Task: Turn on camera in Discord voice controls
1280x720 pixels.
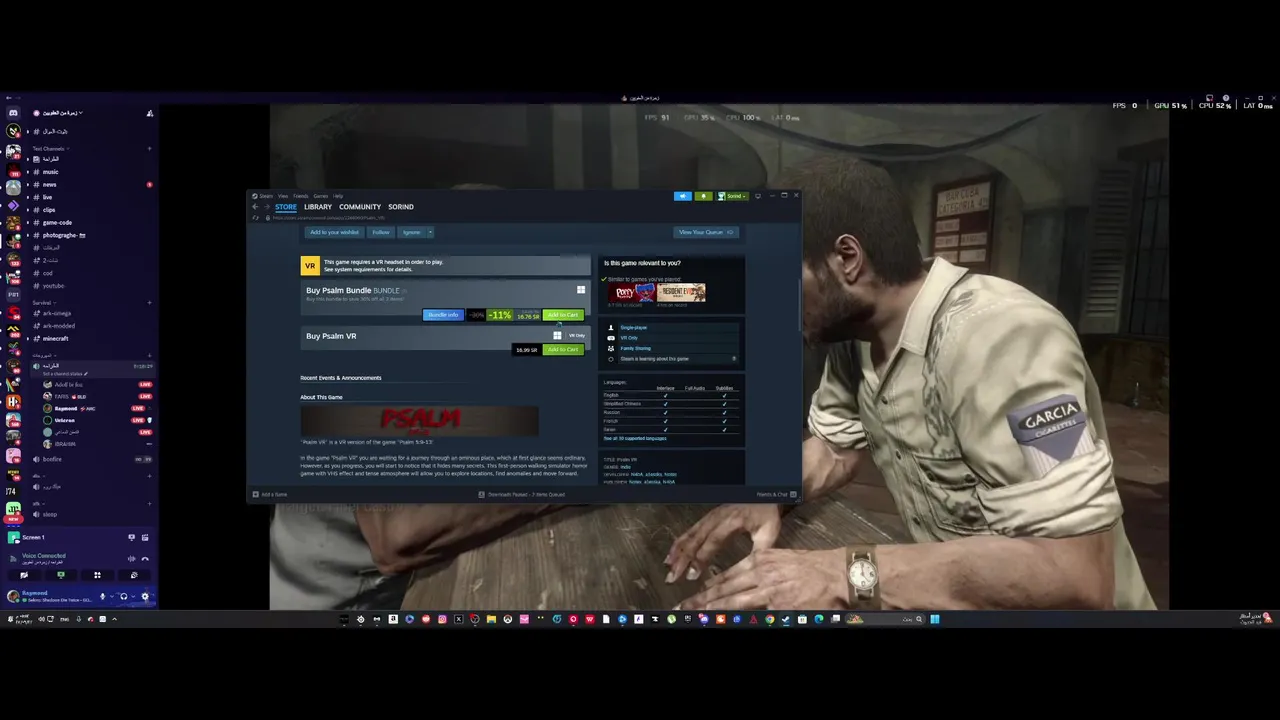Action: tap(24, 575)
